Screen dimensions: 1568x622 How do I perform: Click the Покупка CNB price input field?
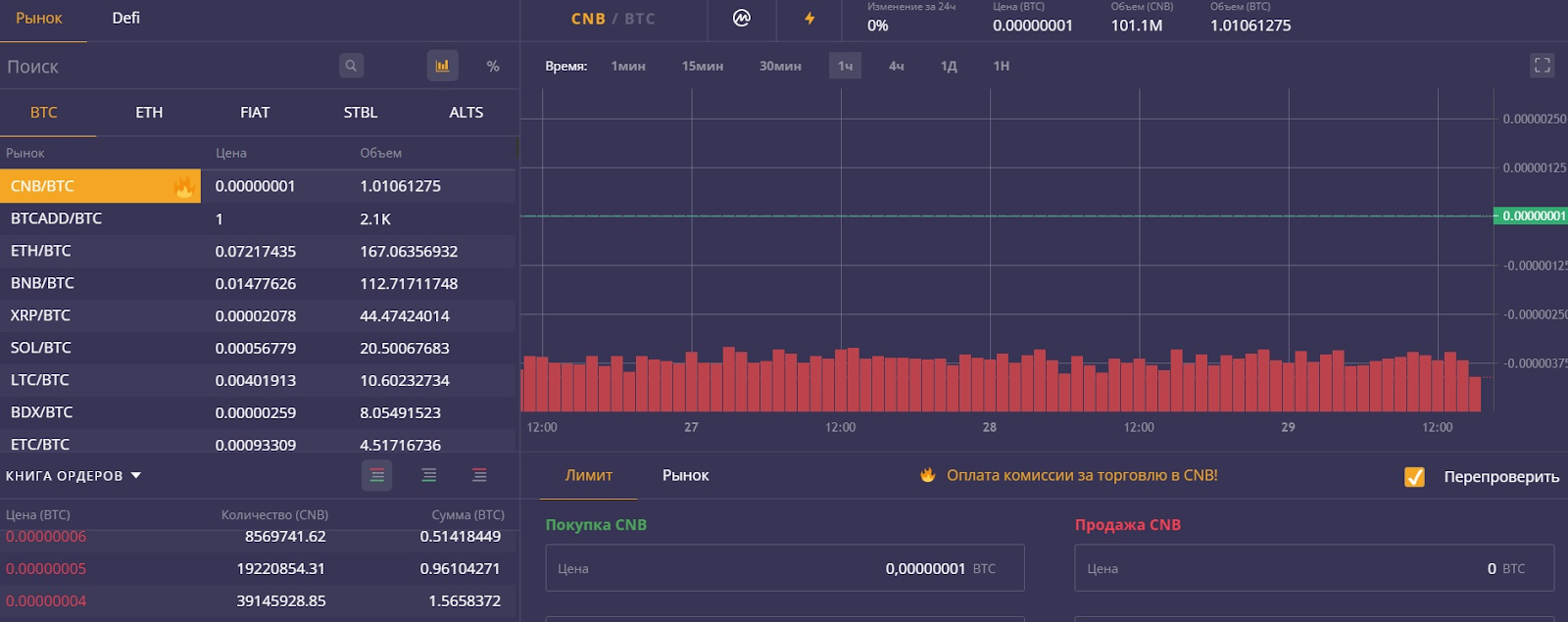click(784, 568)
